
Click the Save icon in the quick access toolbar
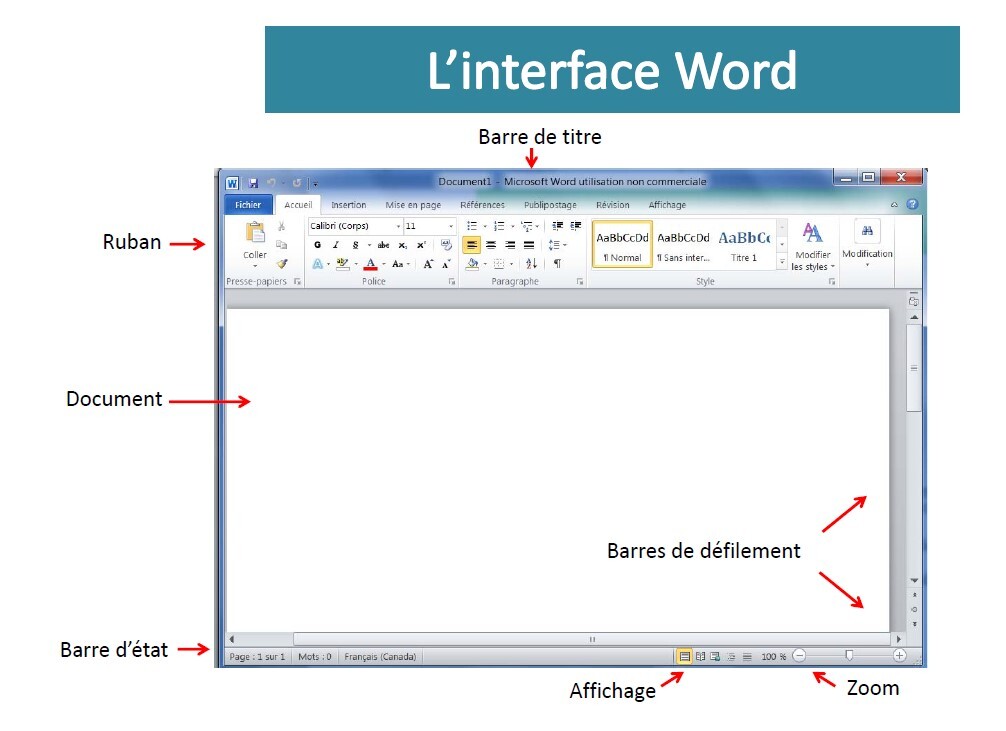click(x=253, y=184)
